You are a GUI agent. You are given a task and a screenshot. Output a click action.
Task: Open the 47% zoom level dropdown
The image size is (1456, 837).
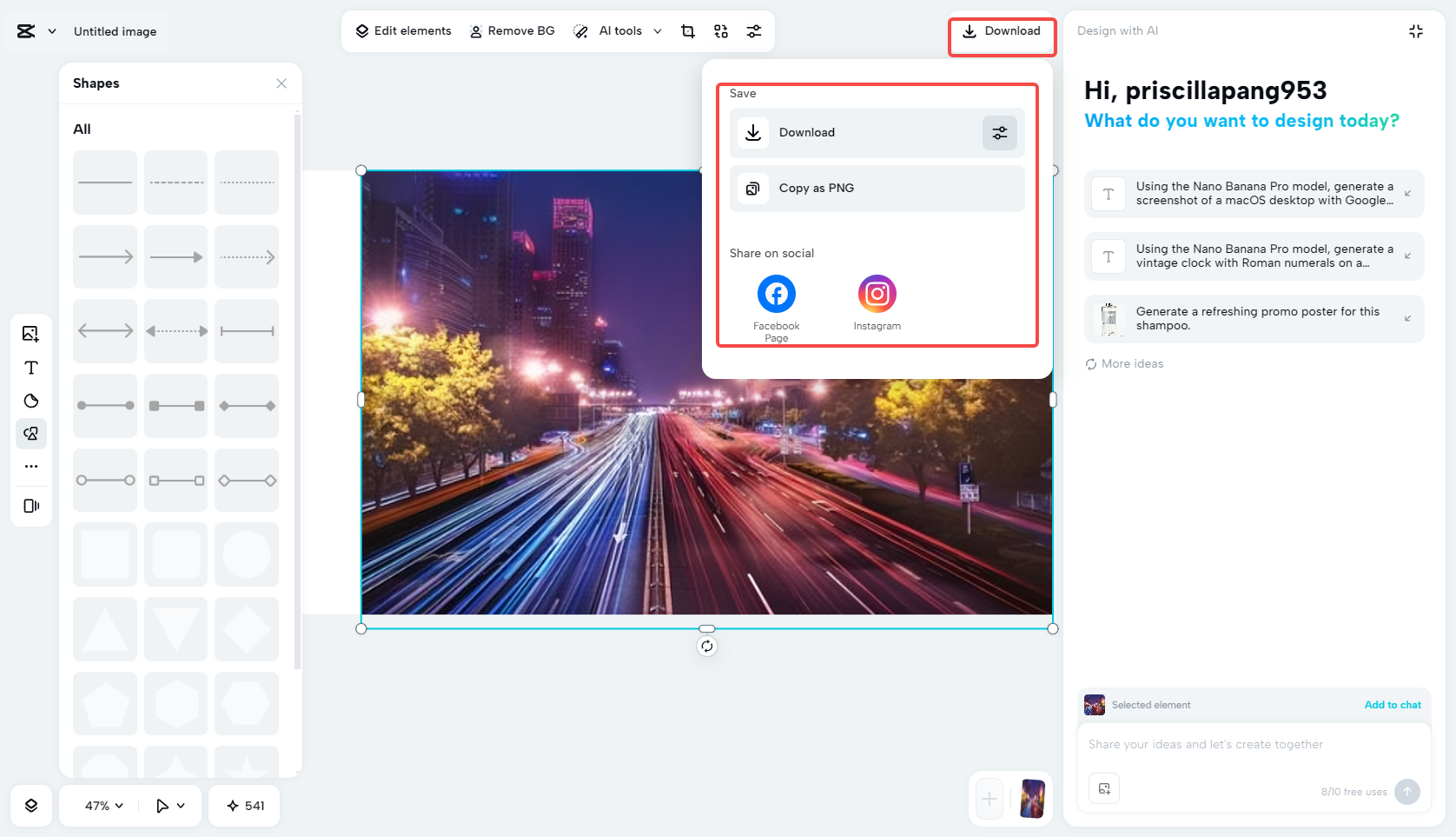point(104,806)
